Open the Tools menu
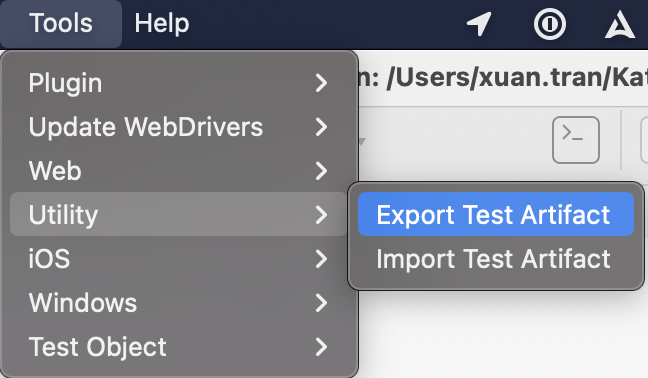 pyautogui.click(x=61, y=23)
